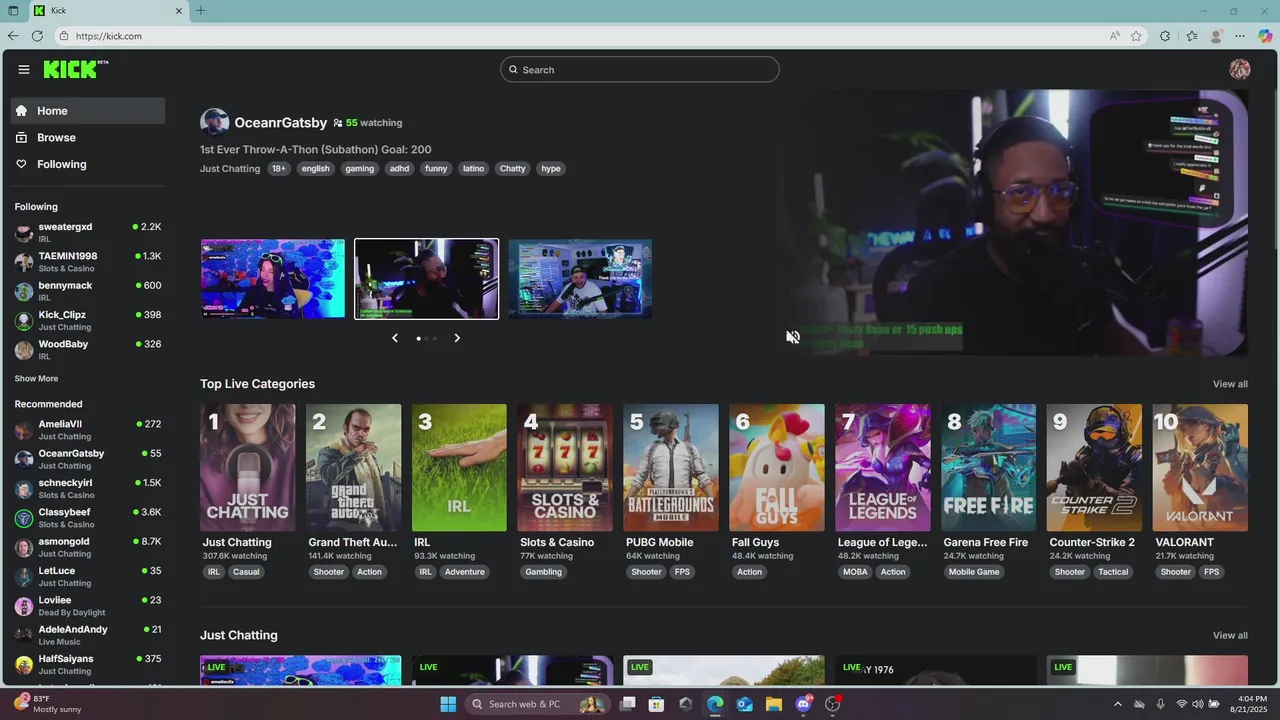Select Following in the sidebar

[88, 164]
